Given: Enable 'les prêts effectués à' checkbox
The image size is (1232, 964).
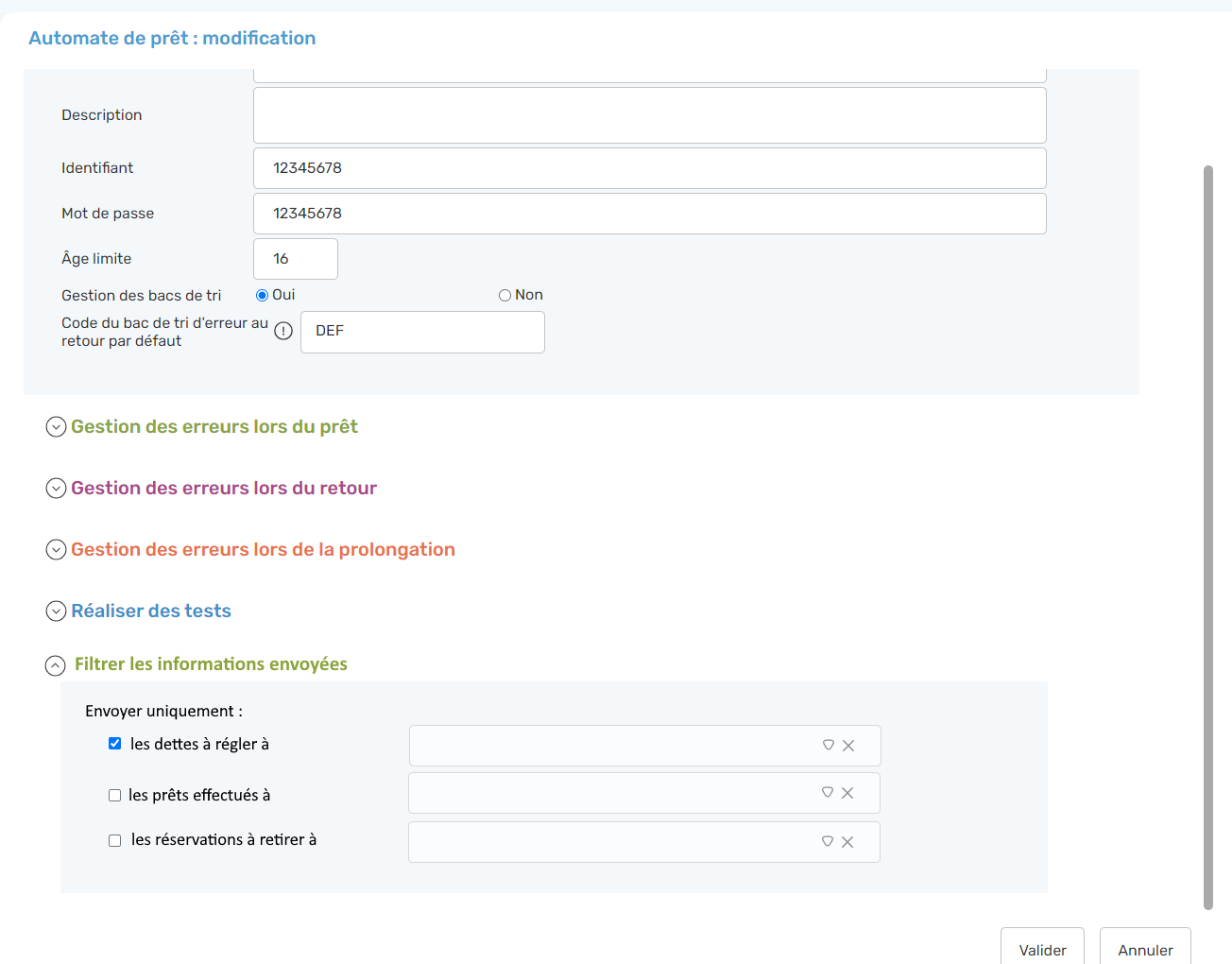Looking at the screenshot, I should coord(114,796).
